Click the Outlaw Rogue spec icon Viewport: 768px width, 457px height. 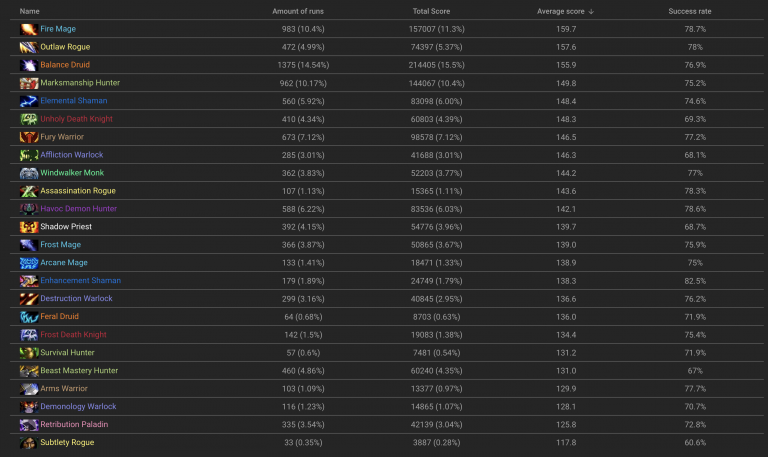tap(28, 47)
